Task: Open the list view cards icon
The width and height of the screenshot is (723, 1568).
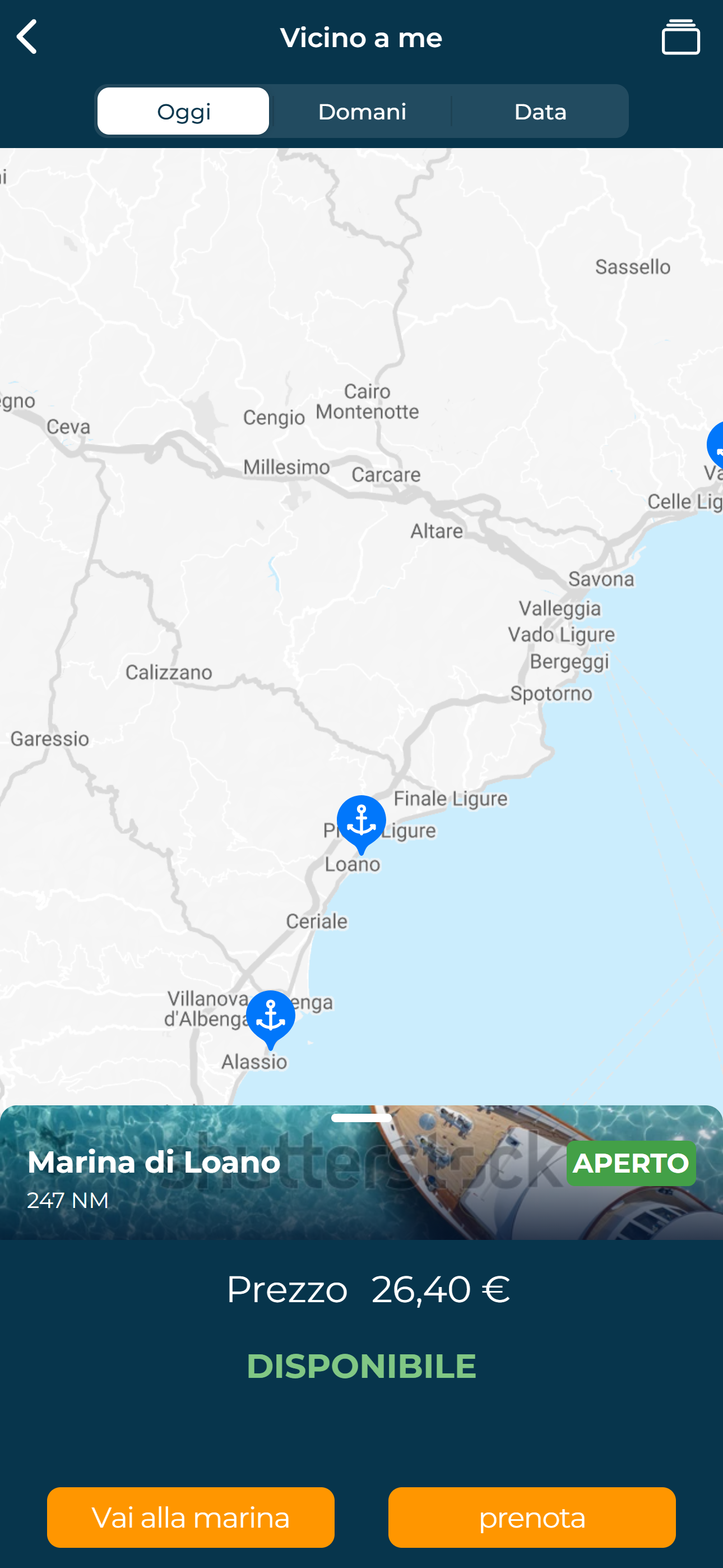Action: point(680,37)
